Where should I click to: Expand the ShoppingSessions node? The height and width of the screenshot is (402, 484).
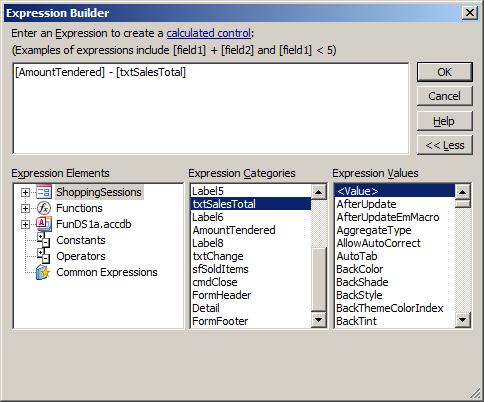[25, 192]
